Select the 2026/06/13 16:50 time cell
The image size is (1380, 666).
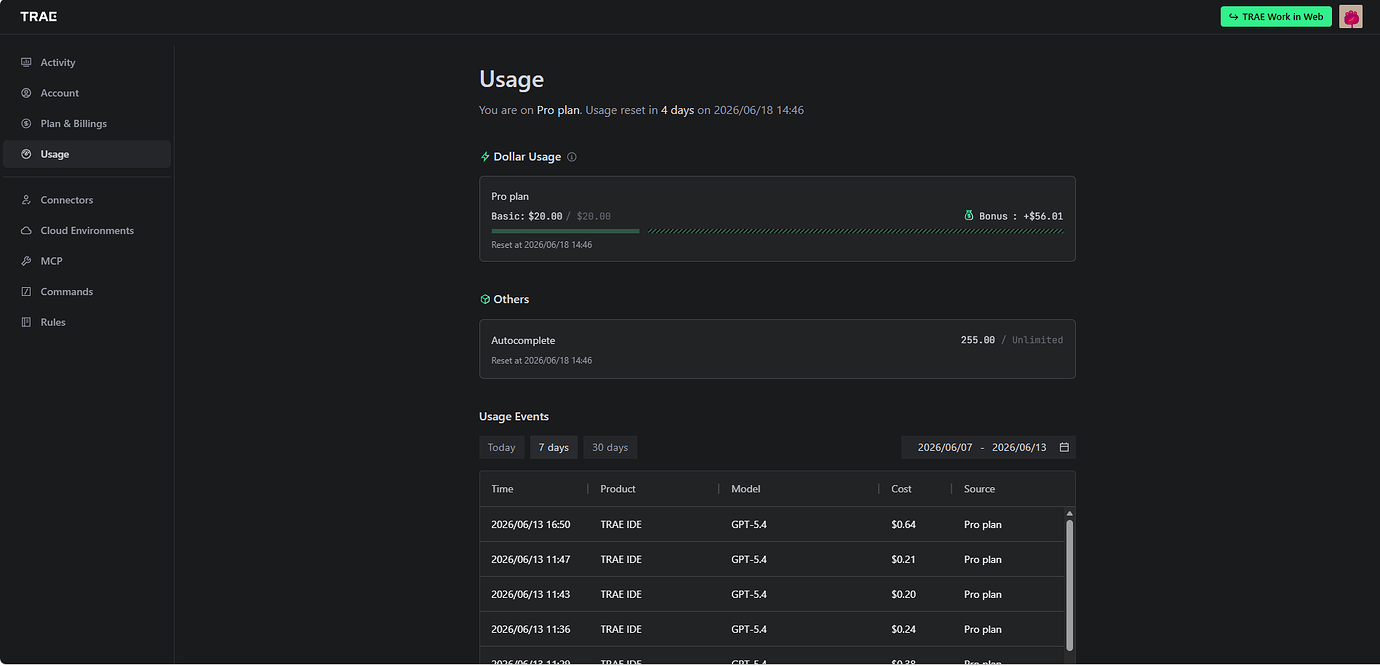[x=531, y=524]
